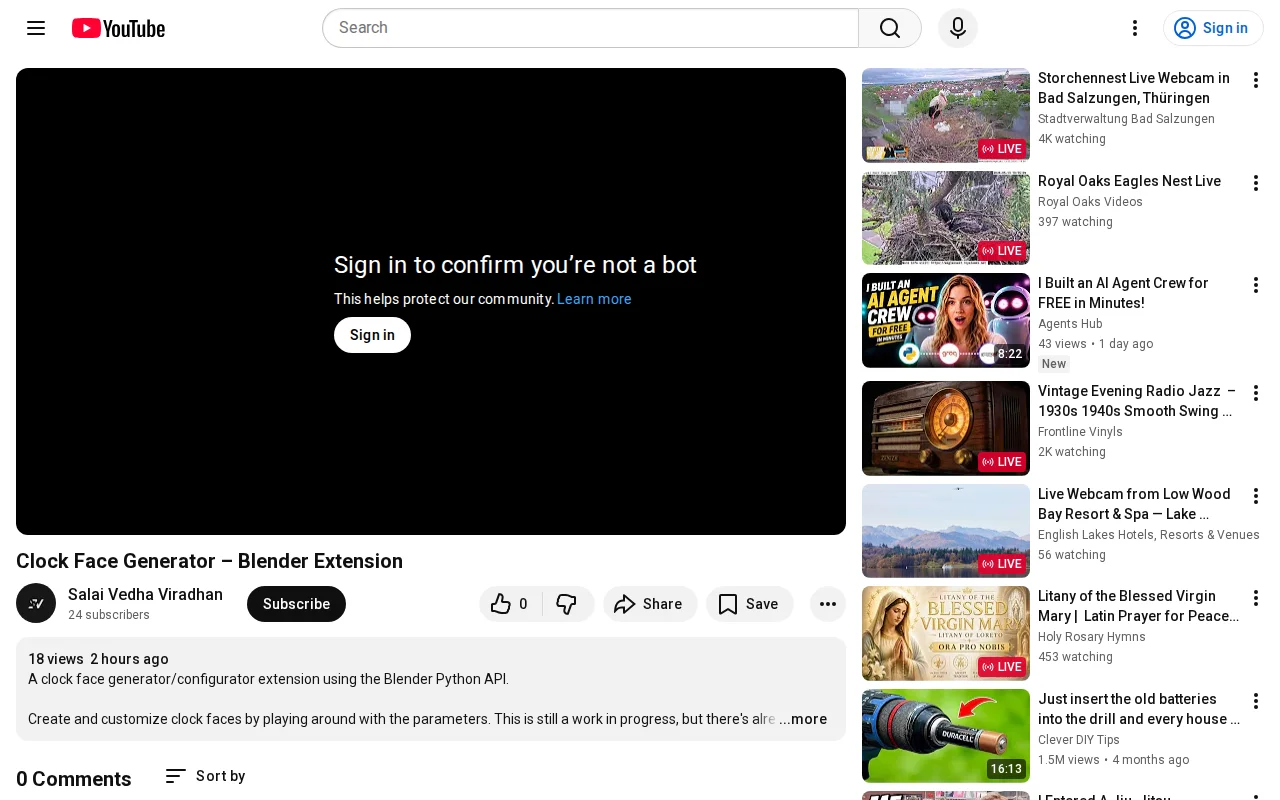
Task: Expand the description with ...more
Action: coord(803,719)
